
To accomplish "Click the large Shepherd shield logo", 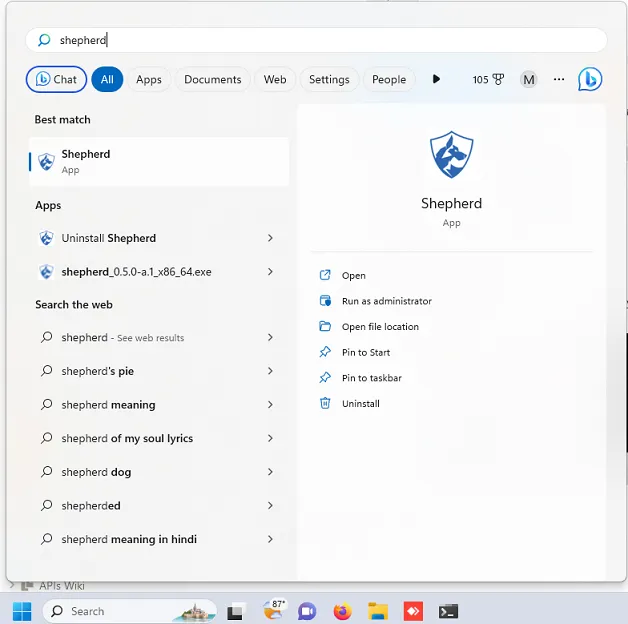I will (x=451, y=155).
